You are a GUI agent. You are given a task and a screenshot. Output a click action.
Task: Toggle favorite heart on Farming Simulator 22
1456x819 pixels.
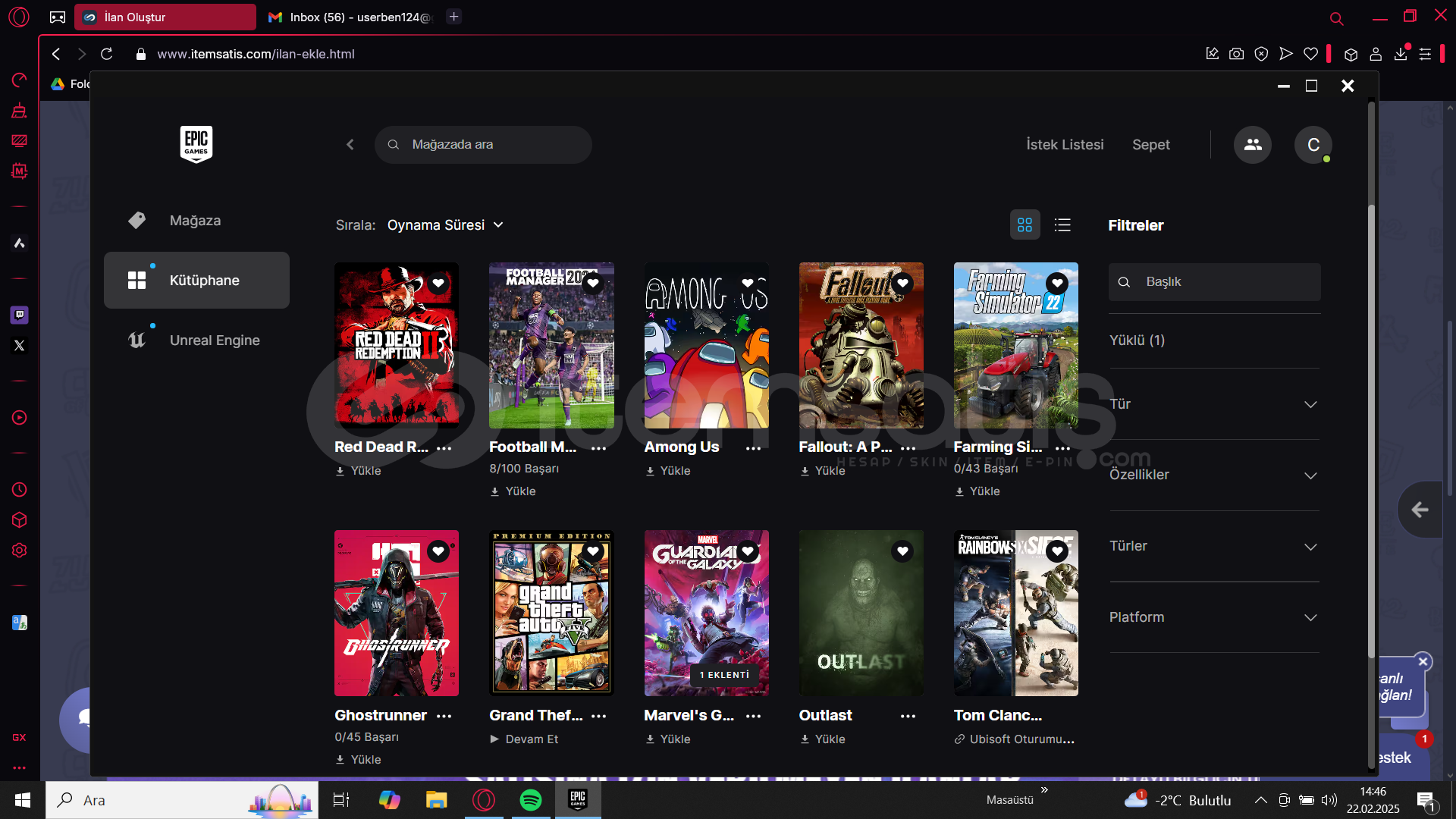tap(1056, 284)
